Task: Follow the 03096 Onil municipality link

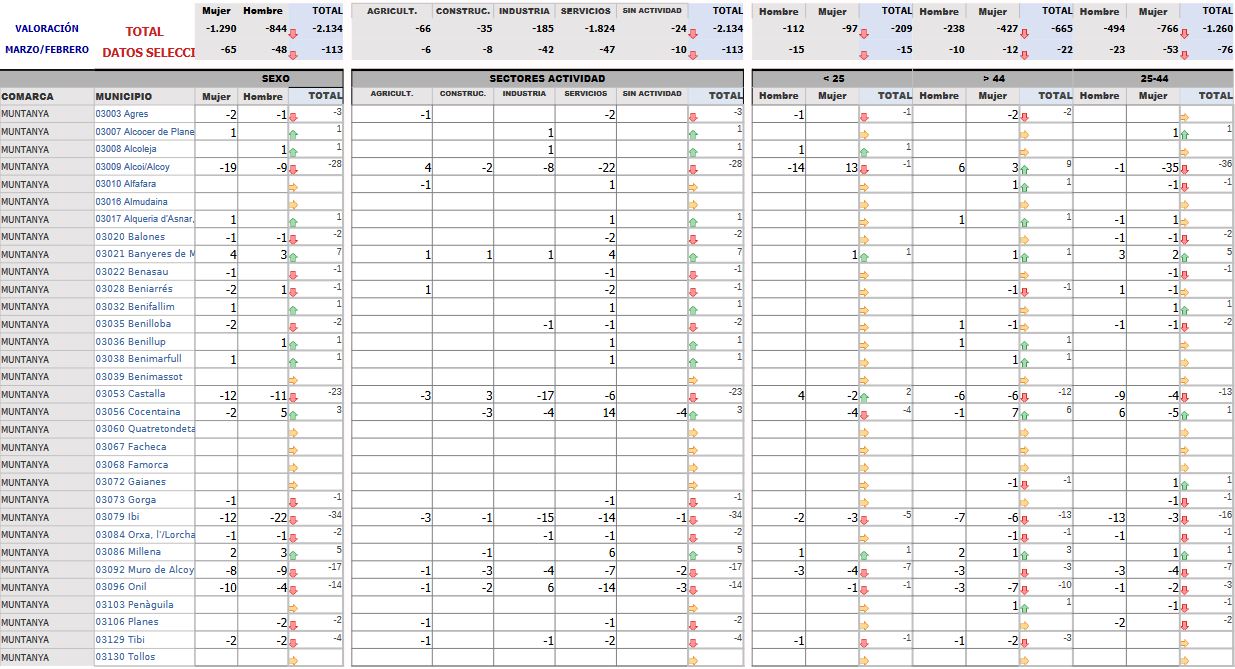Action: 120,587
